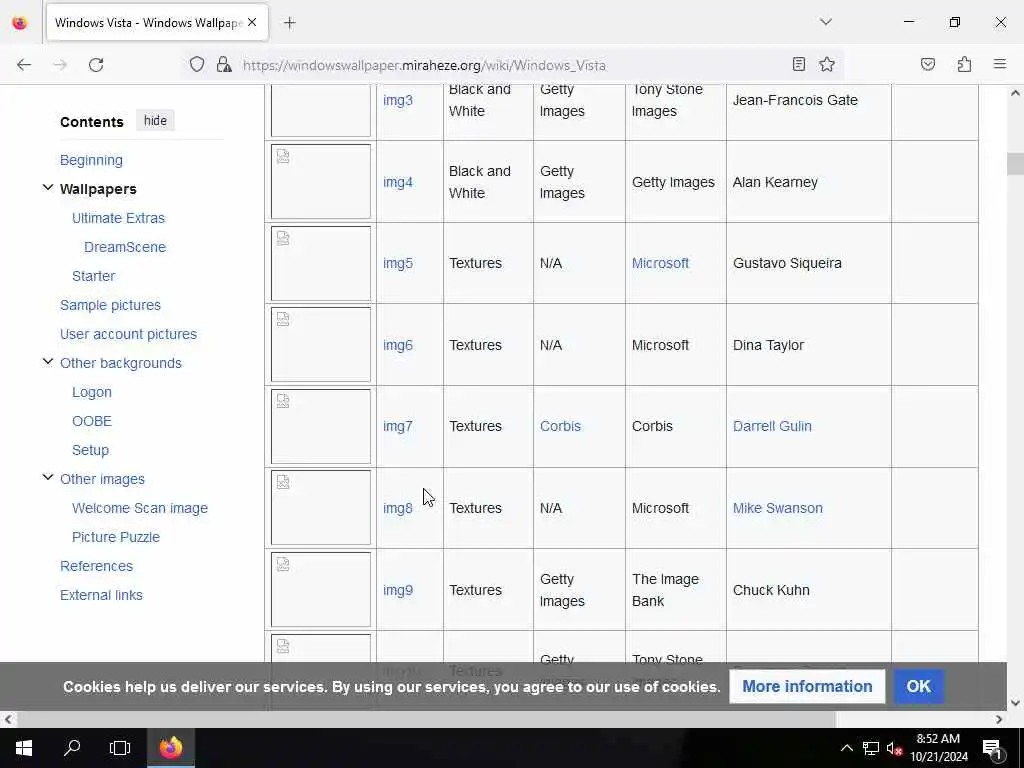Open the Darrell Gulin link
The width and height of the screenshot is (1024, 768).
772,426
